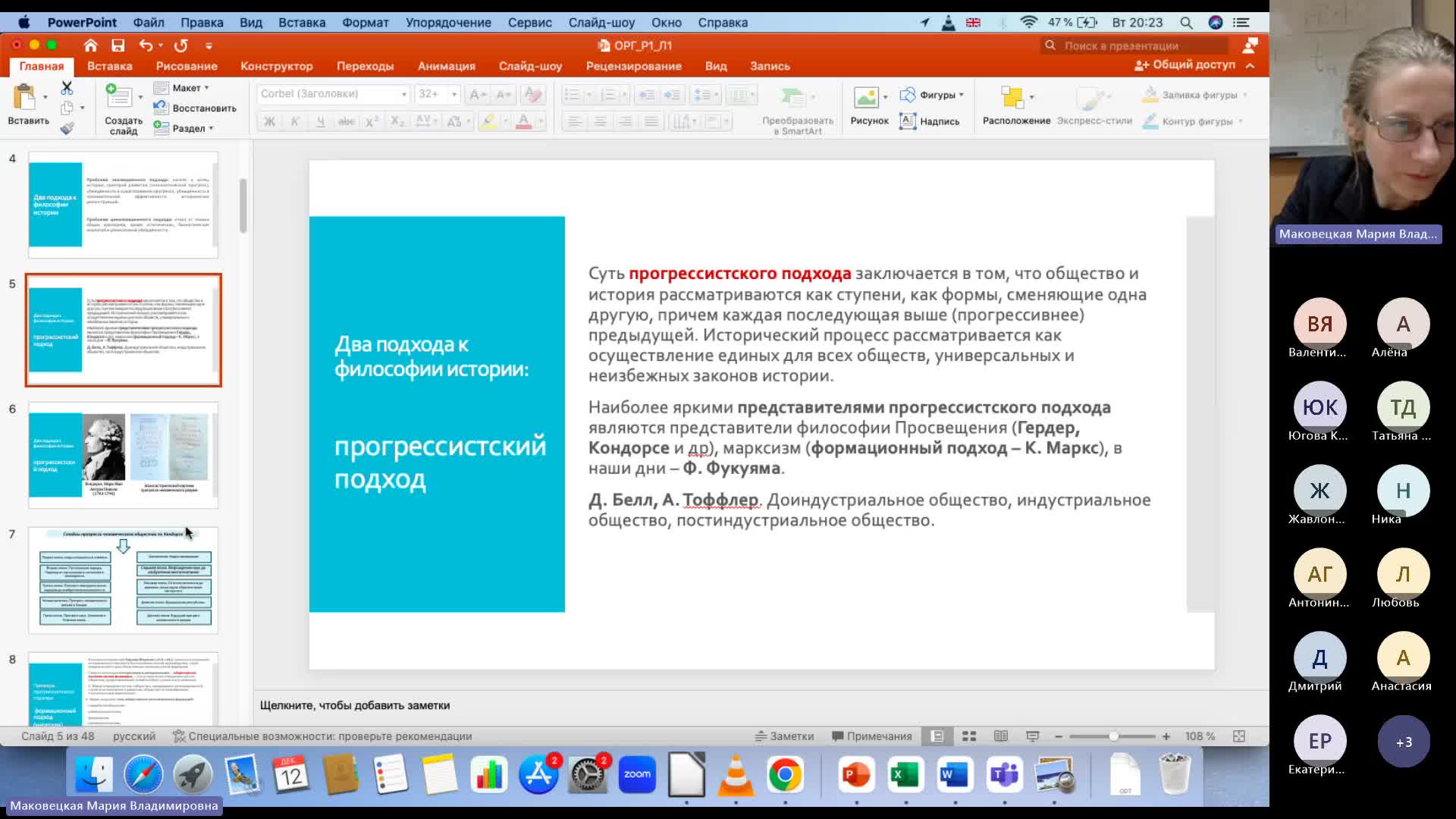The image size is (1456, 819).
Task: Click the Восстановить reset button
Action: [x=196, y=108]
